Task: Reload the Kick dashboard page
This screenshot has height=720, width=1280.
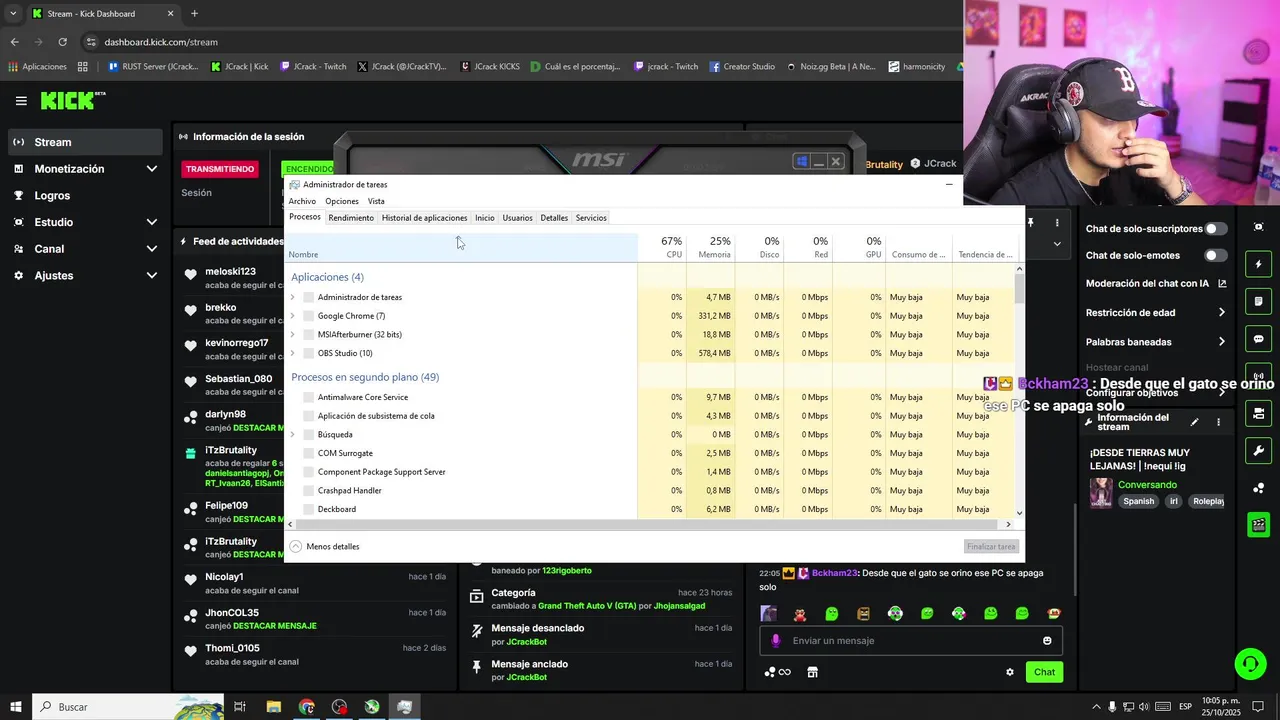Action: click(x=62, y=42)
